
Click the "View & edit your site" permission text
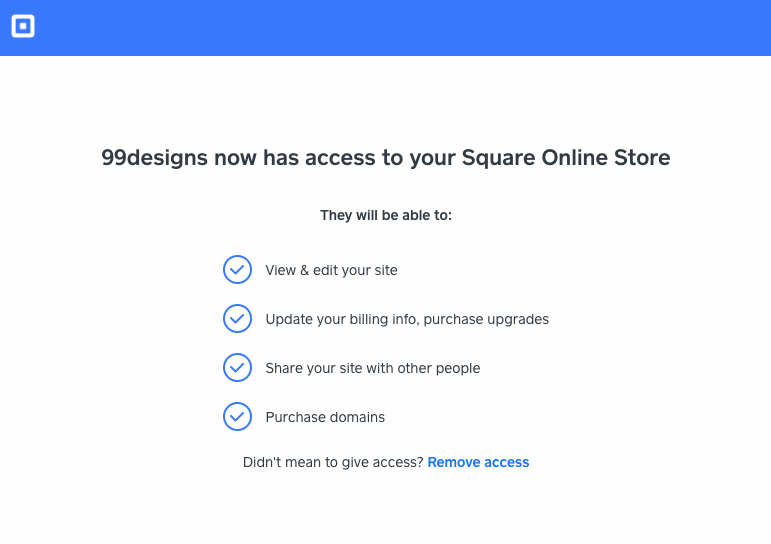point(331,270)
